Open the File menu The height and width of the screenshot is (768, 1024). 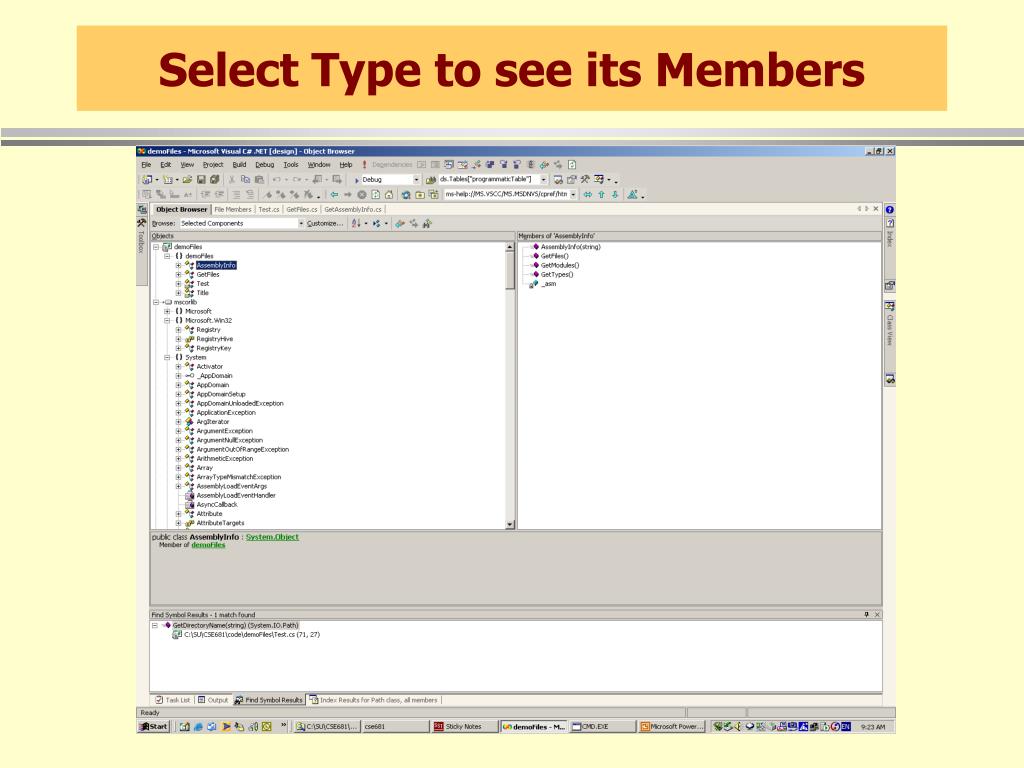tap(146, 165)
